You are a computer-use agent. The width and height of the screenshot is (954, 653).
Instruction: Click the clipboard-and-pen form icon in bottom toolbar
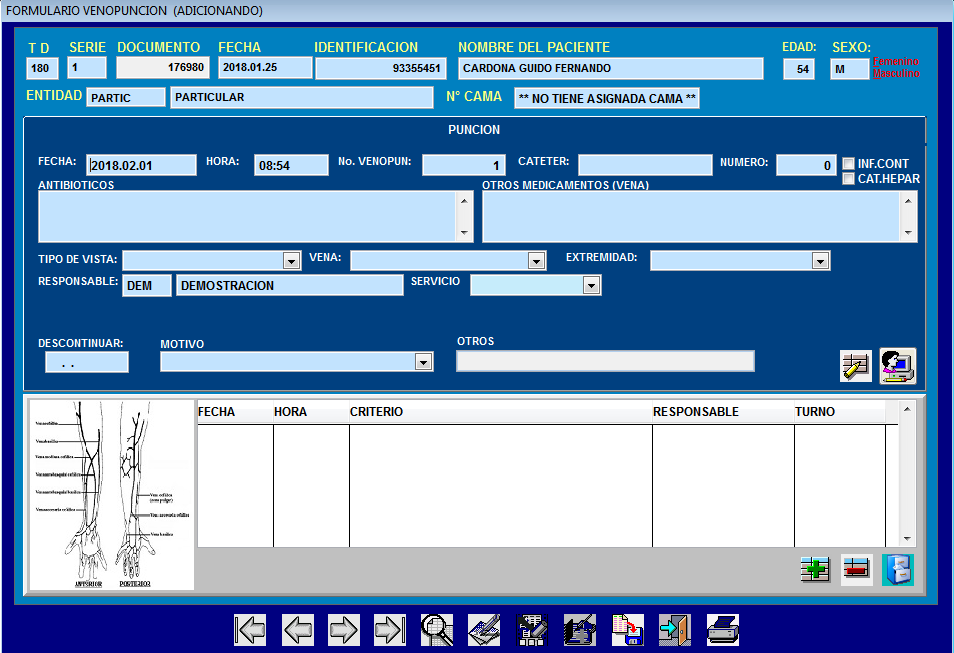tap(532, 630)
